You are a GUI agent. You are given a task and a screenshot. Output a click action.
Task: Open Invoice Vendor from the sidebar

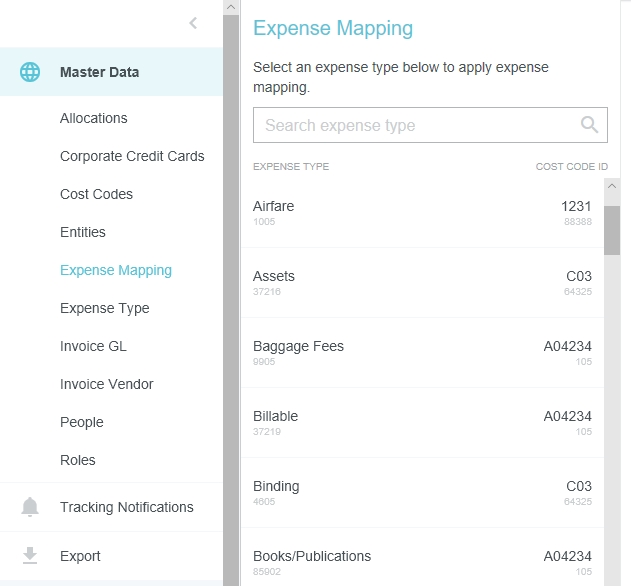pyautogui.click(x=106, y=384)
